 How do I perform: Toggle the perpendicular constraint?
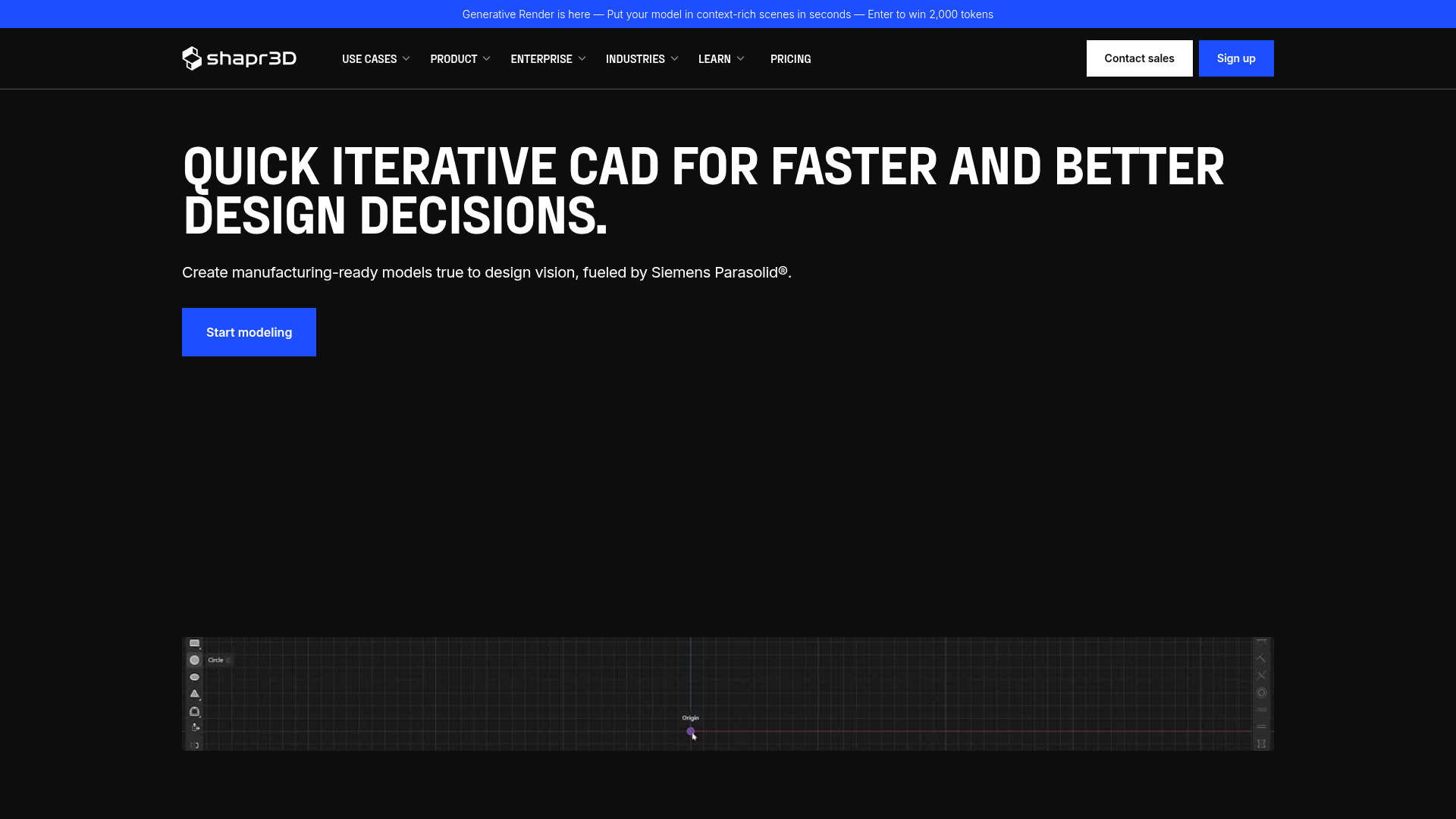coord(1261,657)
